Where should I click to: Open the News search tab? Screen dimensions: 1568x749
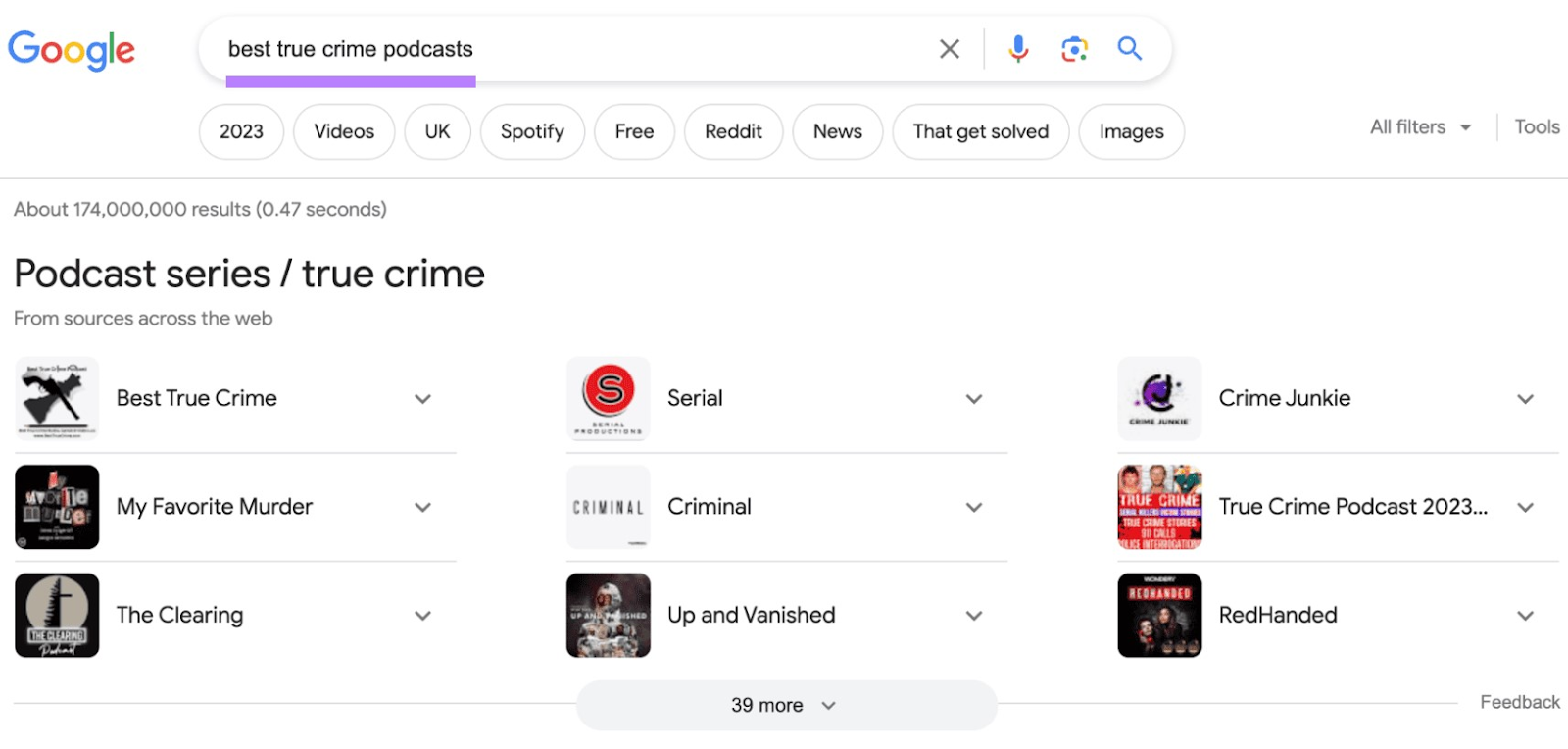click(x=837, y=131)
